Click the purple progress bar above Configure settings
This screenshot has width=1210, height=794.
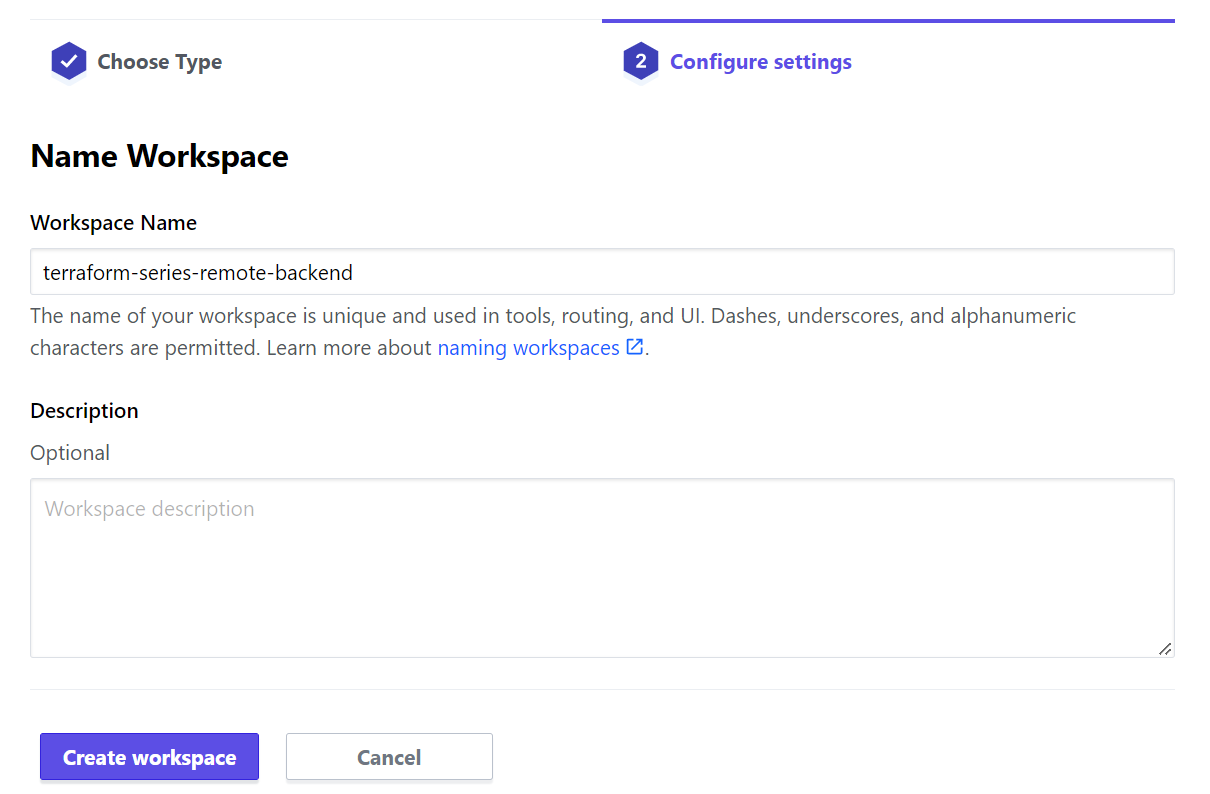click(888, 20)
